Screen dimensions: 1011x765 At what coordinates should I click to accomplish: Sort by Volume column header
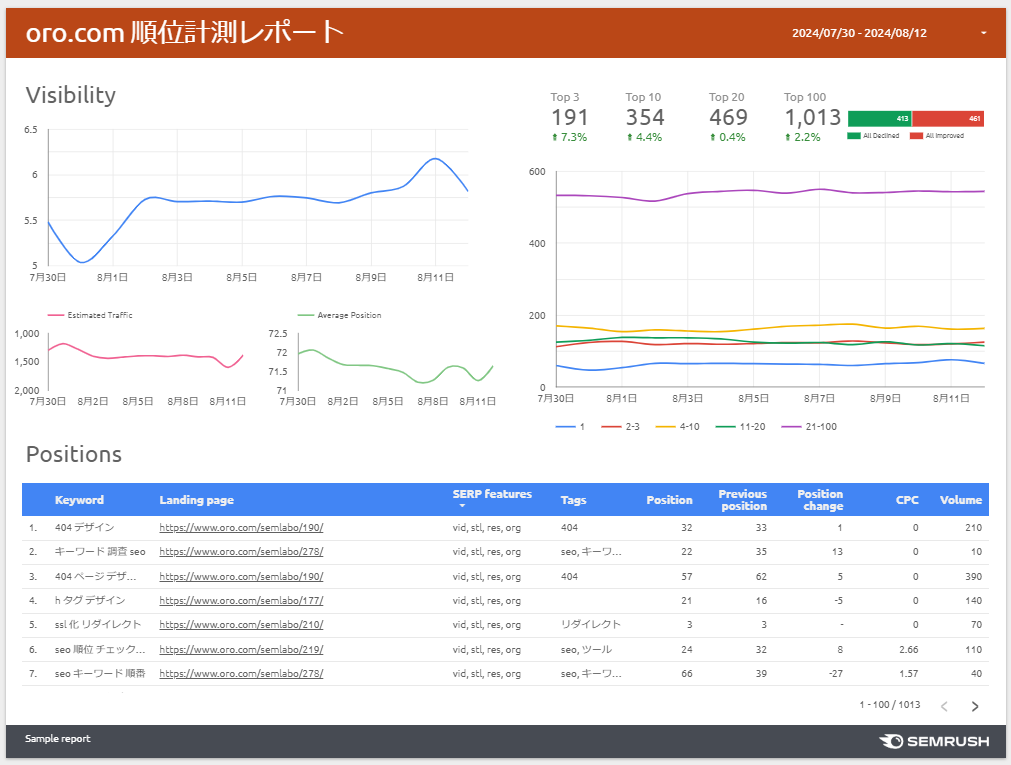tap(961, 500)
